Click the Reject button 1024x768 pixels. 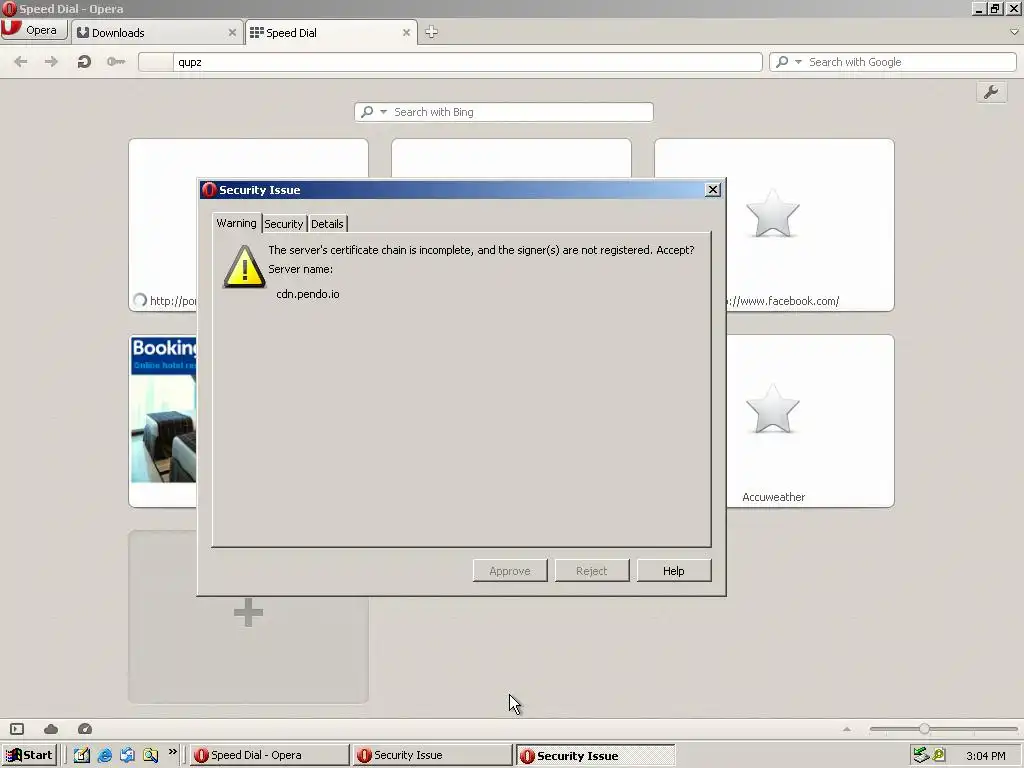tap(592, 571)
